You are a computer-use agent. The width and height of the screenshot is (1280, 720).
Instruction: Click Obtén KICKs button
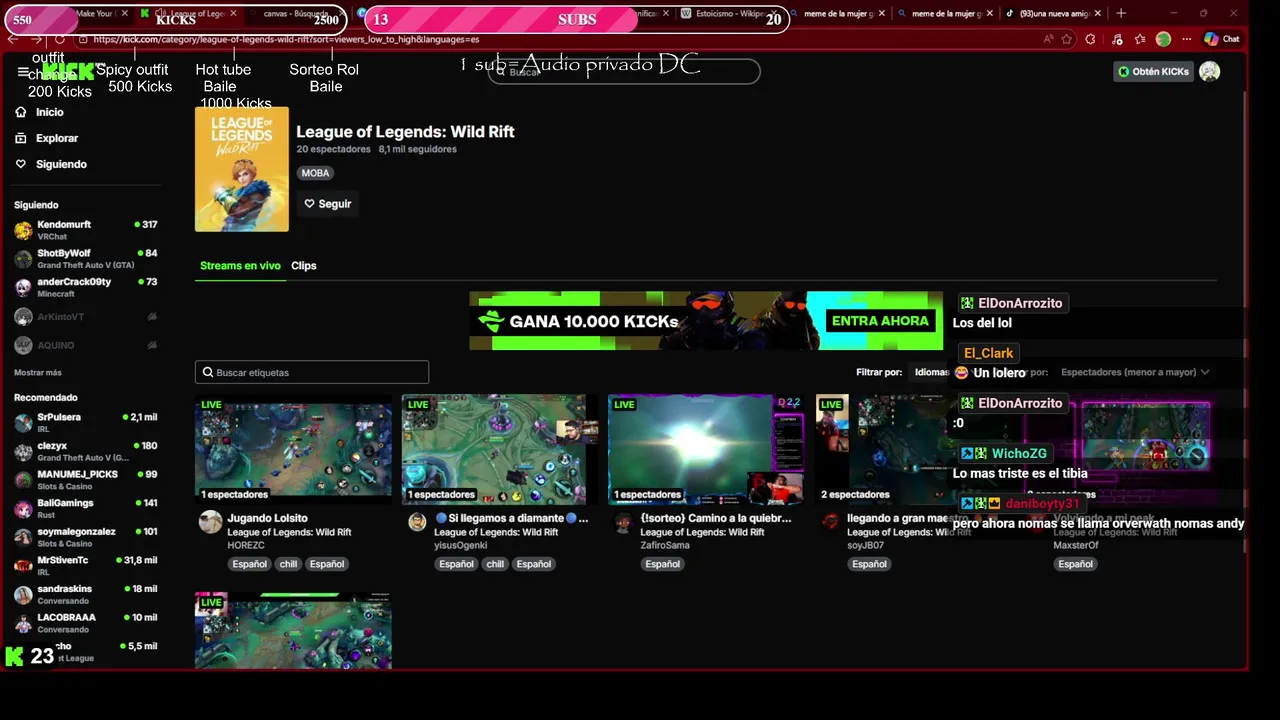(1153, 72)
